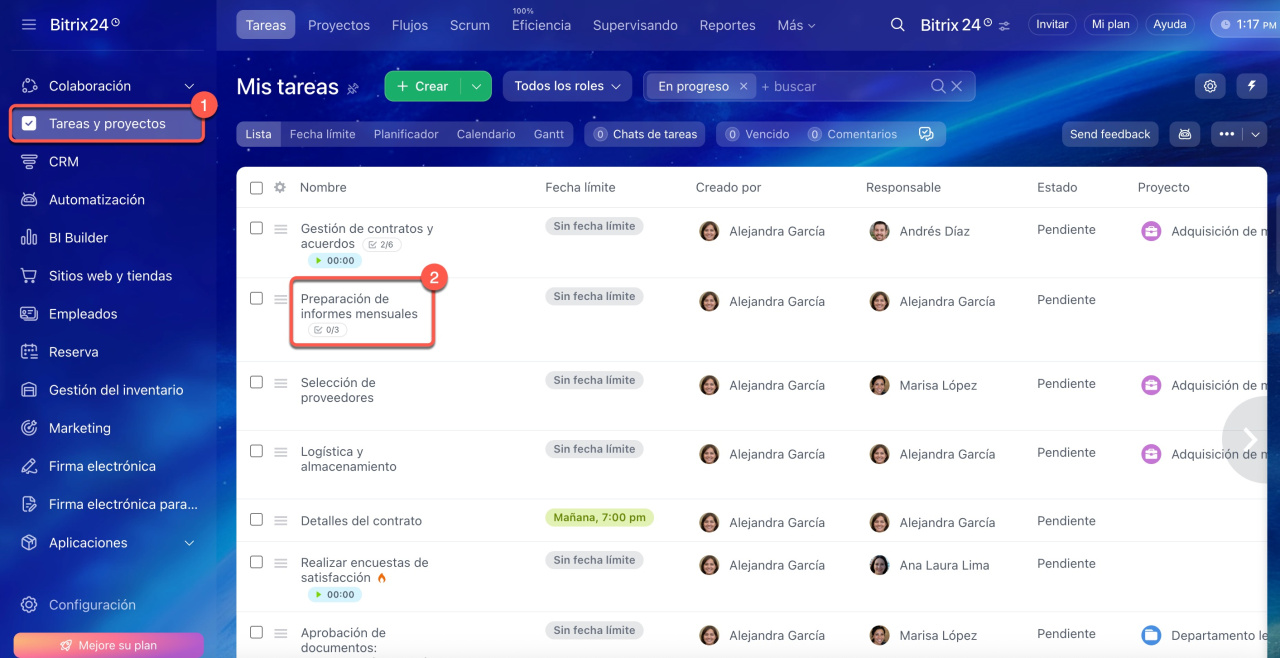Open the Logística y almacenamiento task
The width and height of the screenshot is (1280, 658).
pyautogui.click(x=348, y=459)
